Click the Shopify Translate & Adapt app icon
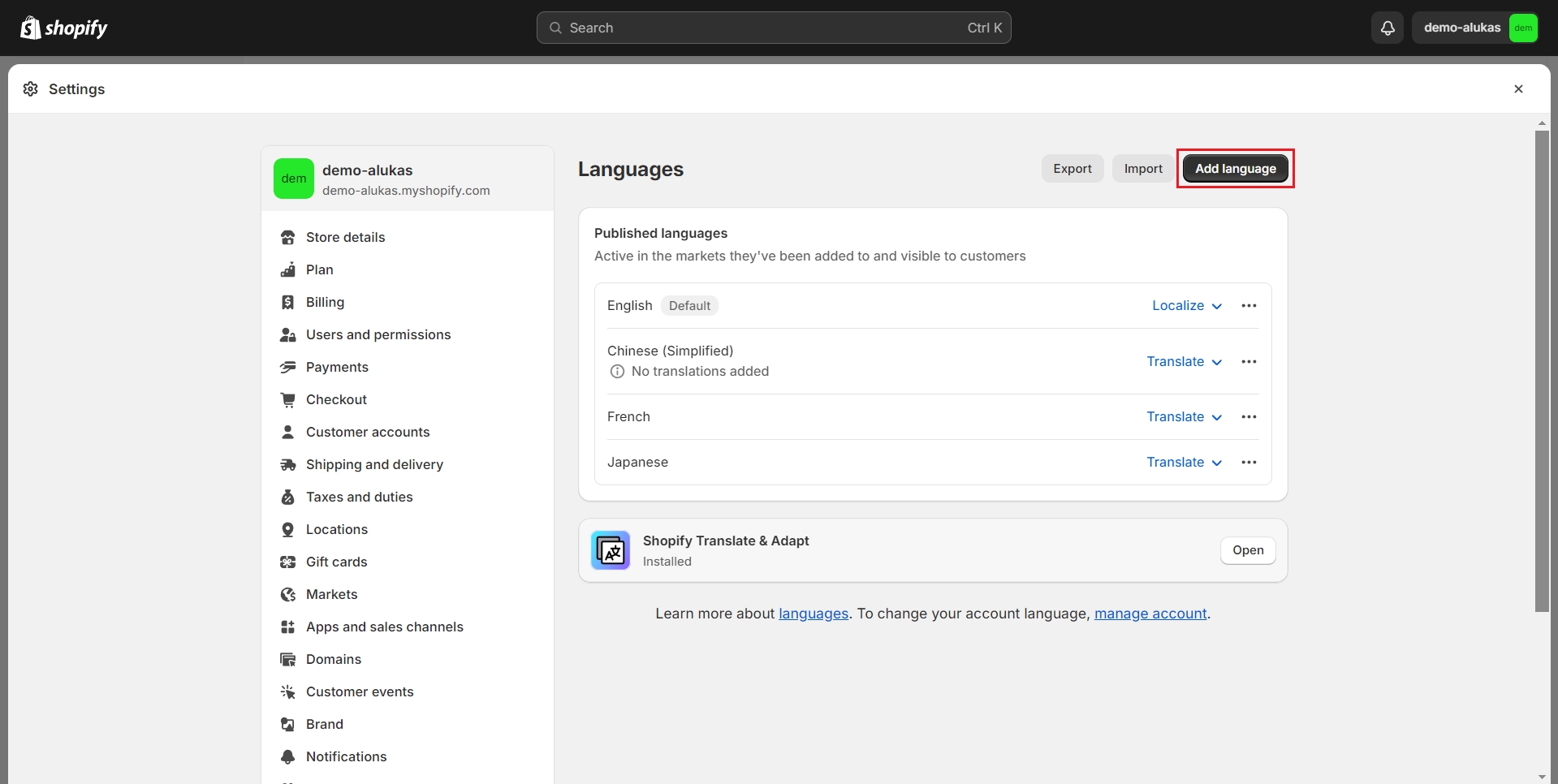 click(611, 550)
